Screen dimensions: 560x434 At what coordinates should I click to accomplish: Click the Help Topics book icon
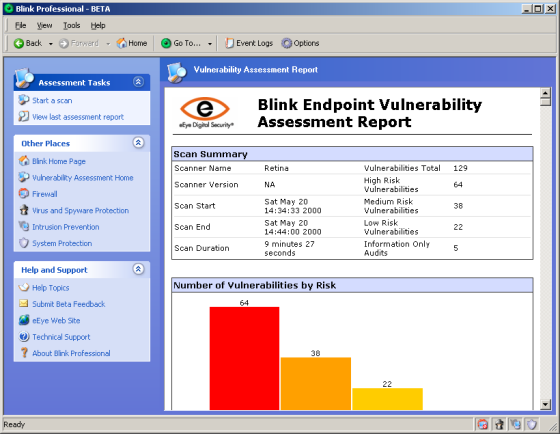click(24, 287)
